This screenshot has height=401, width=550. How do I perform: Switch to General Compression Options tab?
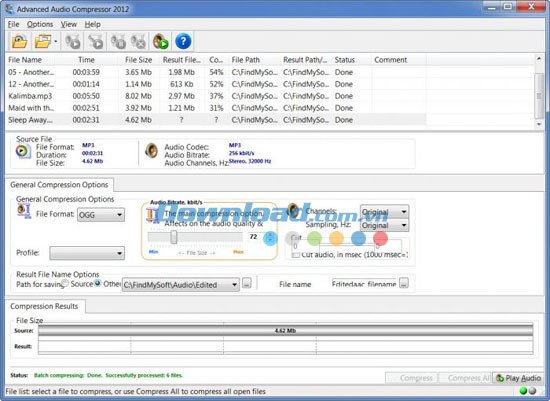coord(59,185)
